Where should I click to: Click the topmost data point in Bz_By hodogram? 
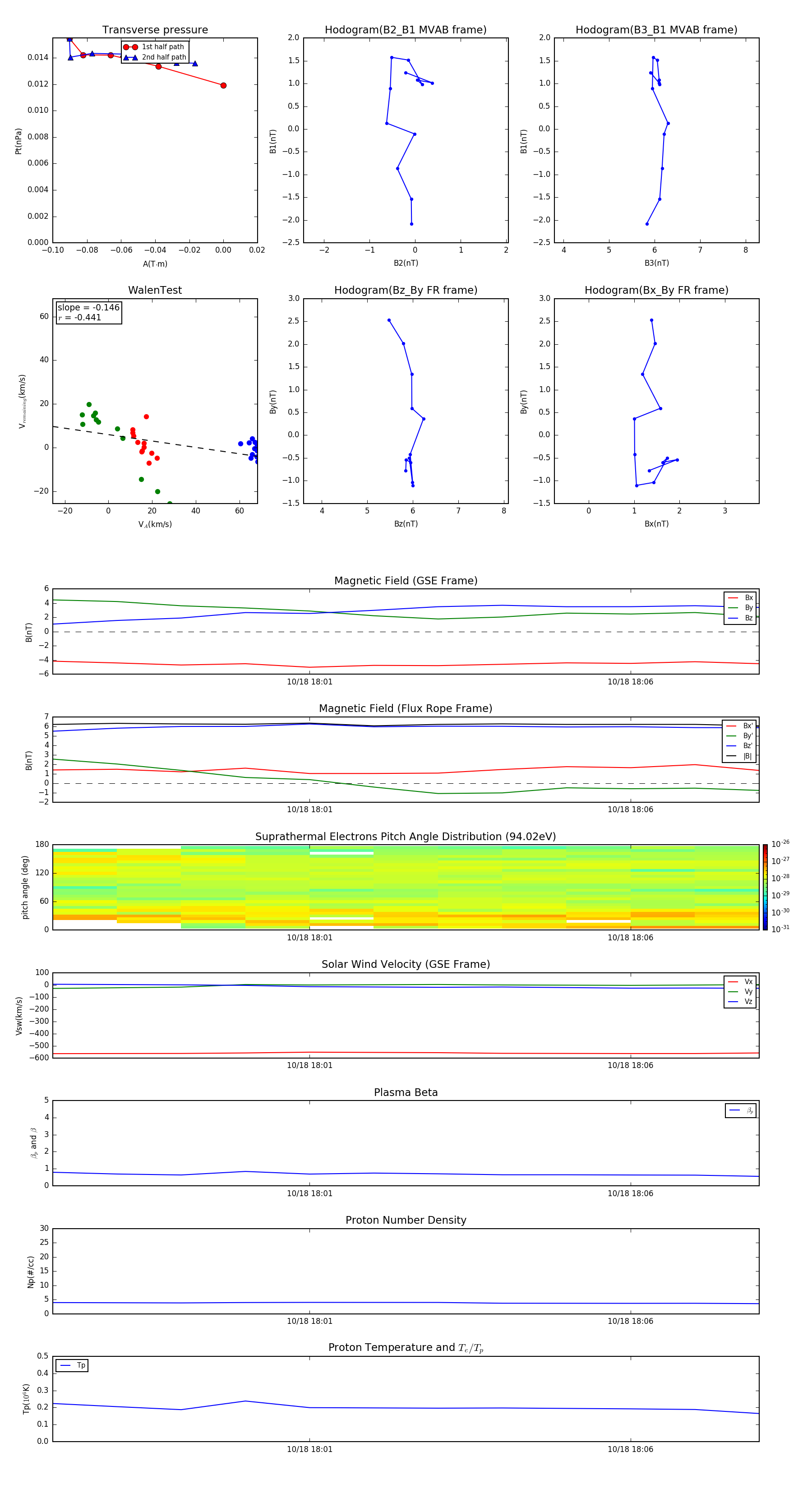click(x=389, y=320)
